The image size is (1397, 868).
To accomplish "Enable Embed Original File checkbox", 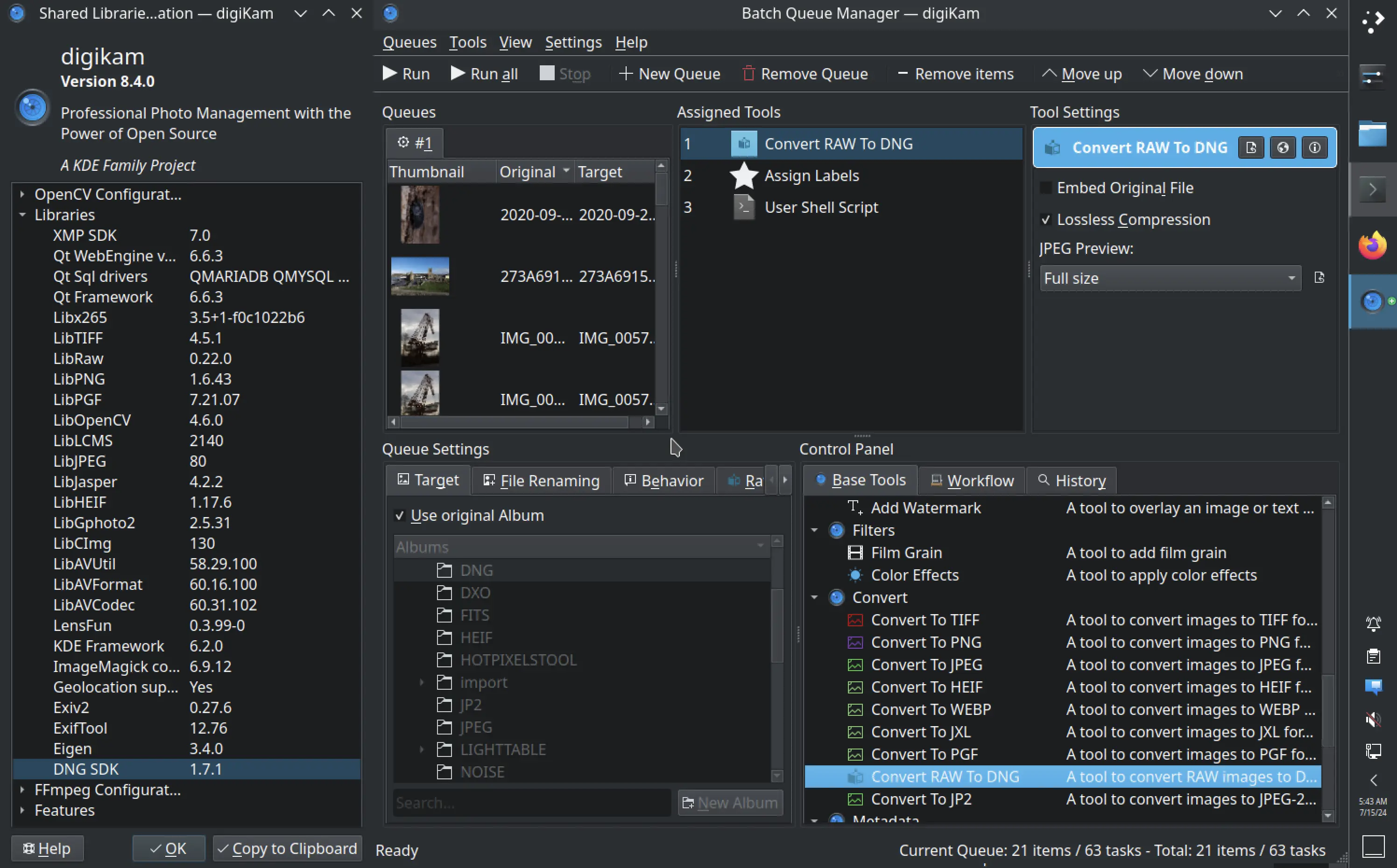I will [x=1046, y=188].
